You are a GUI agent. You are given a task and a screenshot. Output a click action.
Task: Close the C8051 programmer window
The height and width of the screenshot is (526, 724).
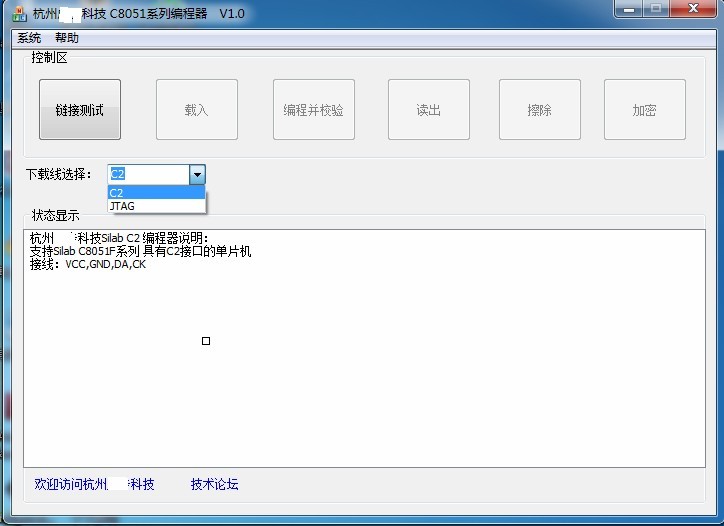693,10
